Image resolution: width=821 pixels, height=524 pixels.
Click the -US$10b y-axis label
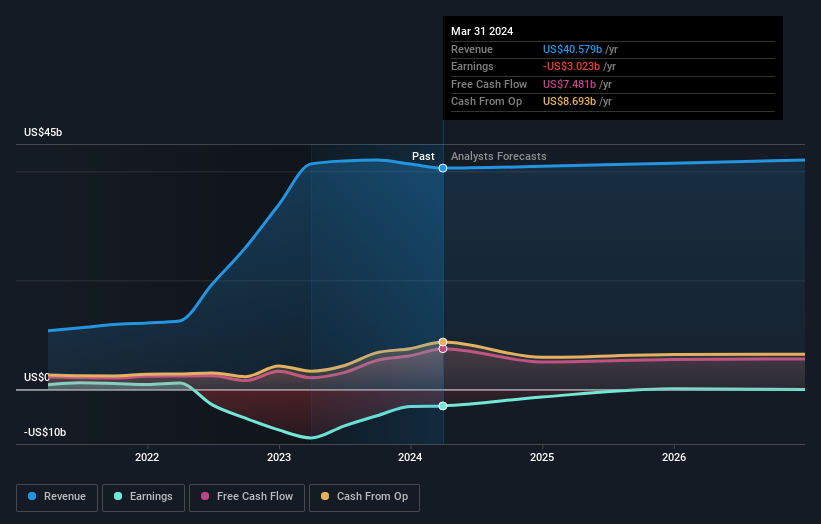[x=45, y=432]
